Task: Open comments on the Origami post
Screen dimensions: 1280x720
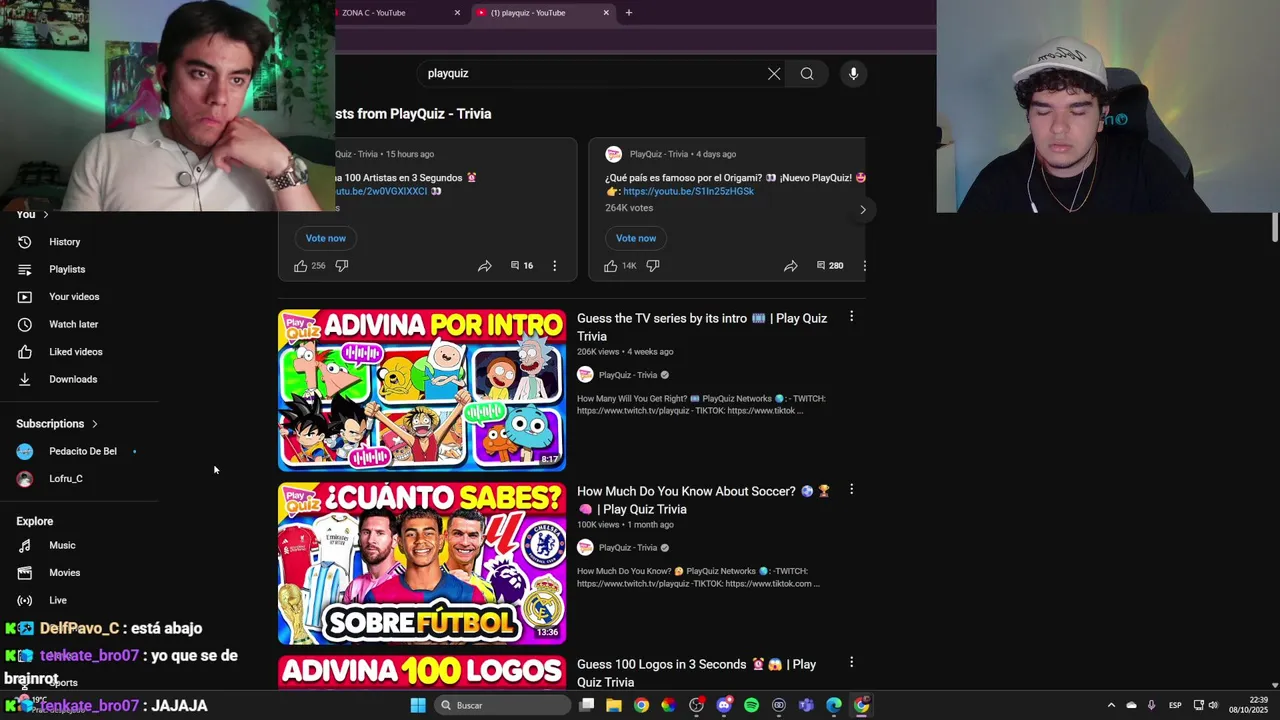Action: click(x=830, y=266)
